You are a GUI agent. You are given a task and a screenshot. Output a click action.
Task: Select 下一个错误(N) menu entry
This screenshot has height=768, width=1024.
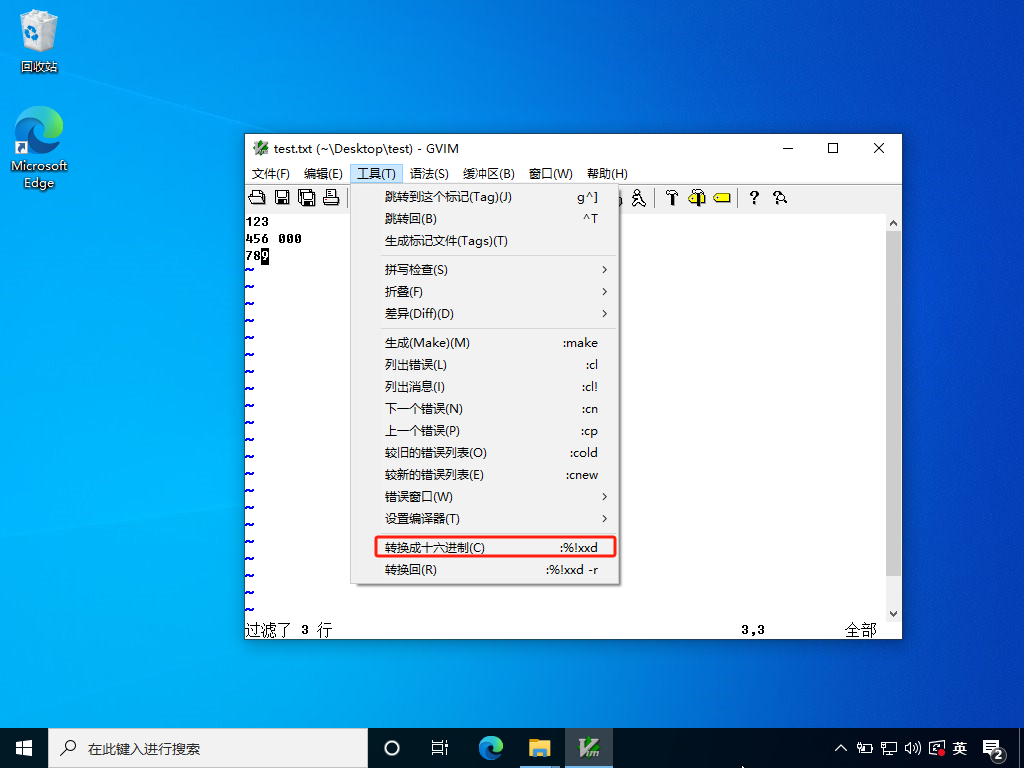coord(485,409)
